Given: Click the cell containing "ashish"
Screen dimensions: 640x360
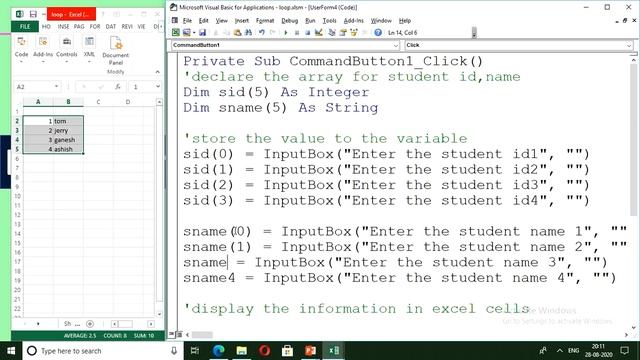Looking at the screenshot, I should point(69,149).
